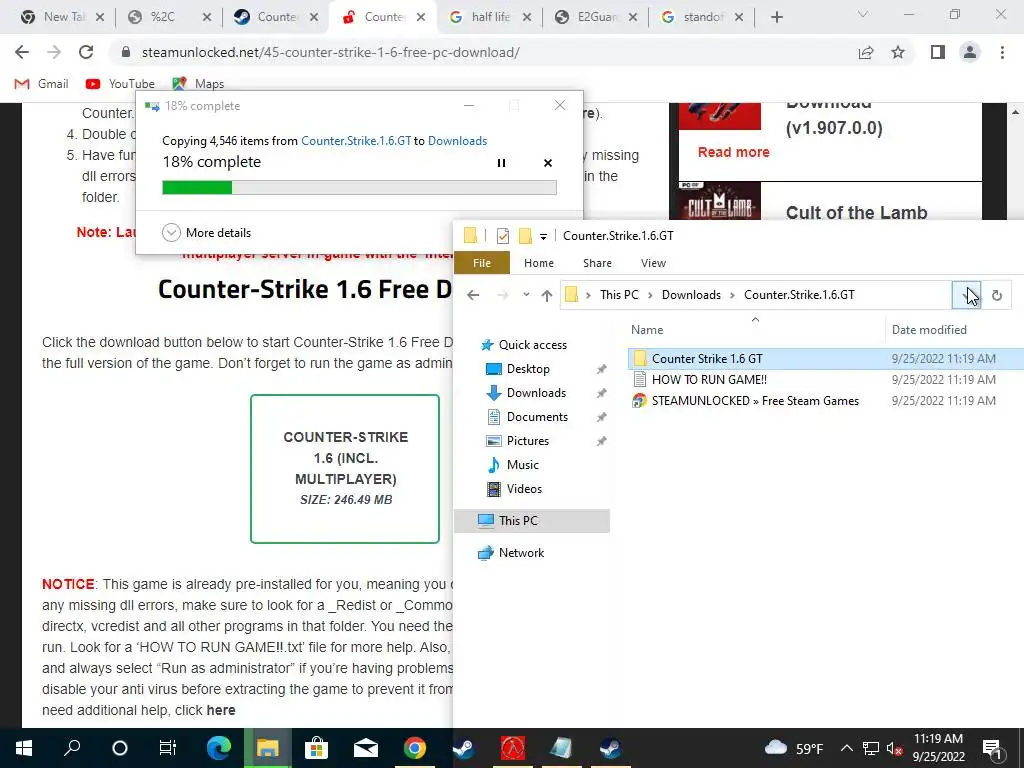Expand chevron after Downloads in breadcrumb
Viewport: 1024px width, 768px height.
point(732,295)
